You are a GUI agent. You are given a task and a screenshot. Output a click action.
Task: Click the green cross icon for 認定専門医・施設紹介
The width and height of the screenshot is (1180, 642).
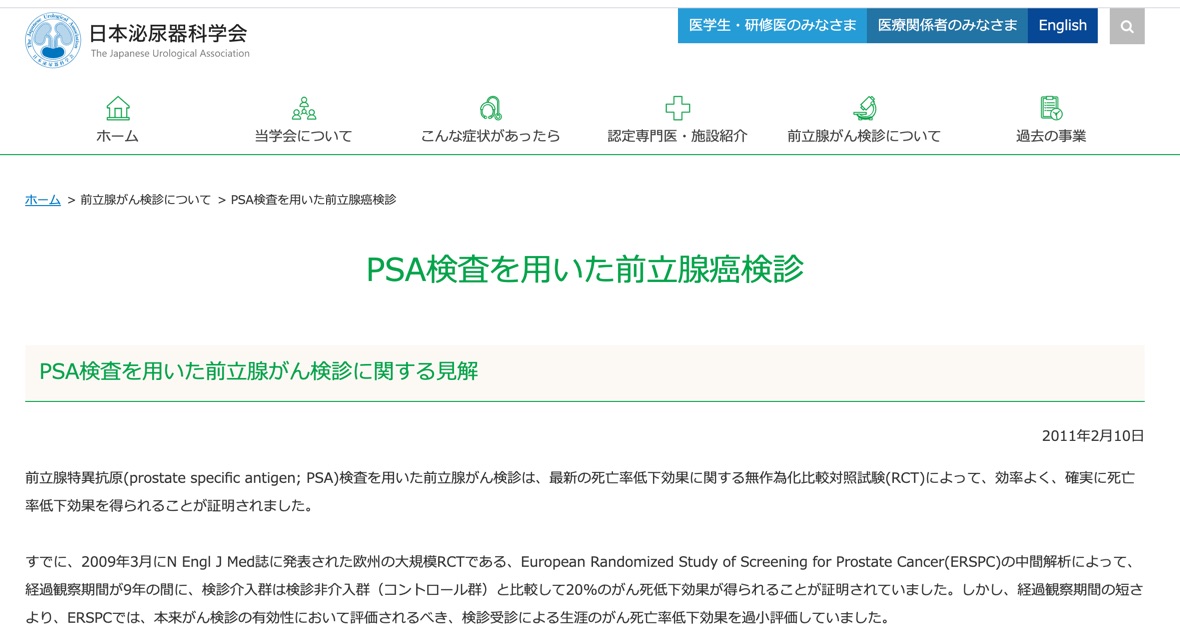[x=679, y=108]
